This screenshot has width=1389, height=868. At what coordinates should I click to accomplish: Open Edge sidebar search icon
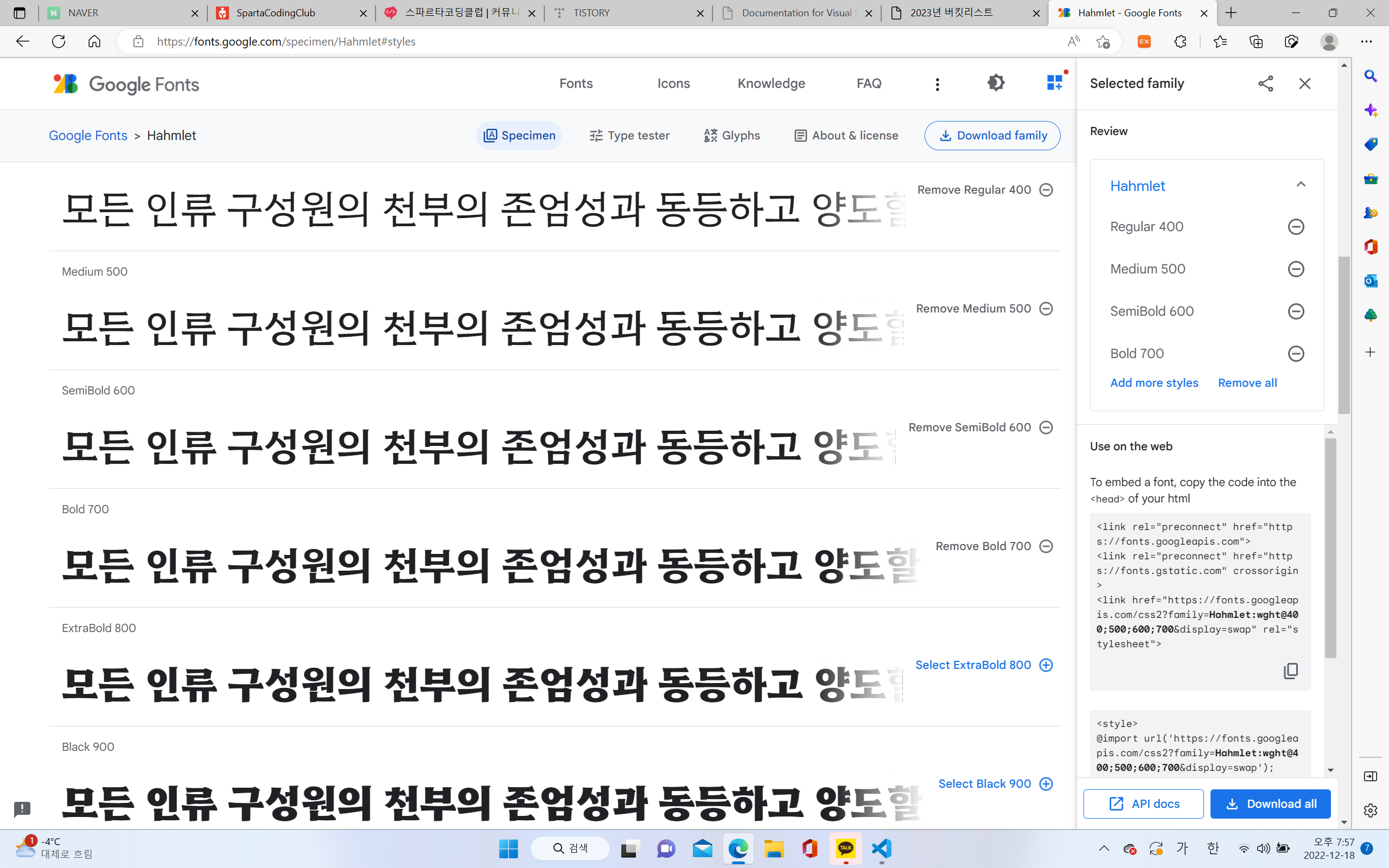(x=1371, y=76)
